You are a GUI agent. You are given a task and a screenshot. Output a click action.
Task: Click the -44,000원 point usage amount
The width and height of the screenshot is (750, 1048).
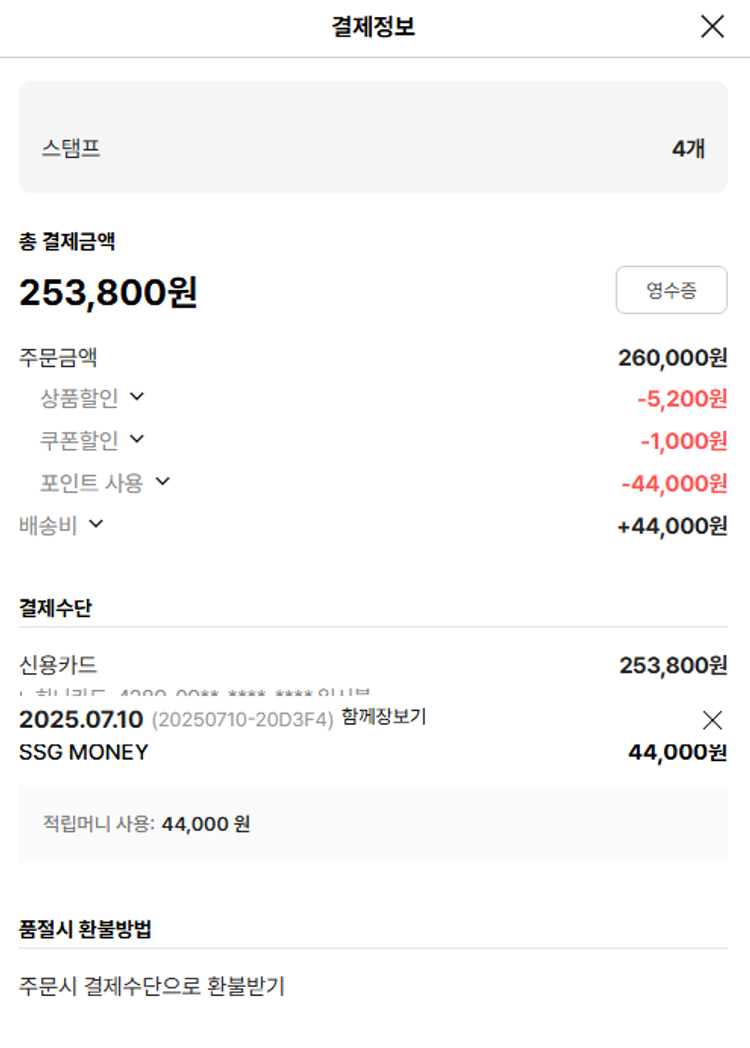click(674, 484)
